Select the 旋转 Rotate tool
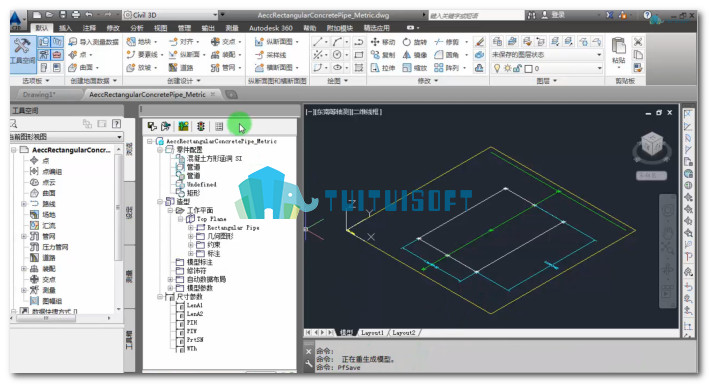This screenshot has width=709, height=384. point(415,42)
